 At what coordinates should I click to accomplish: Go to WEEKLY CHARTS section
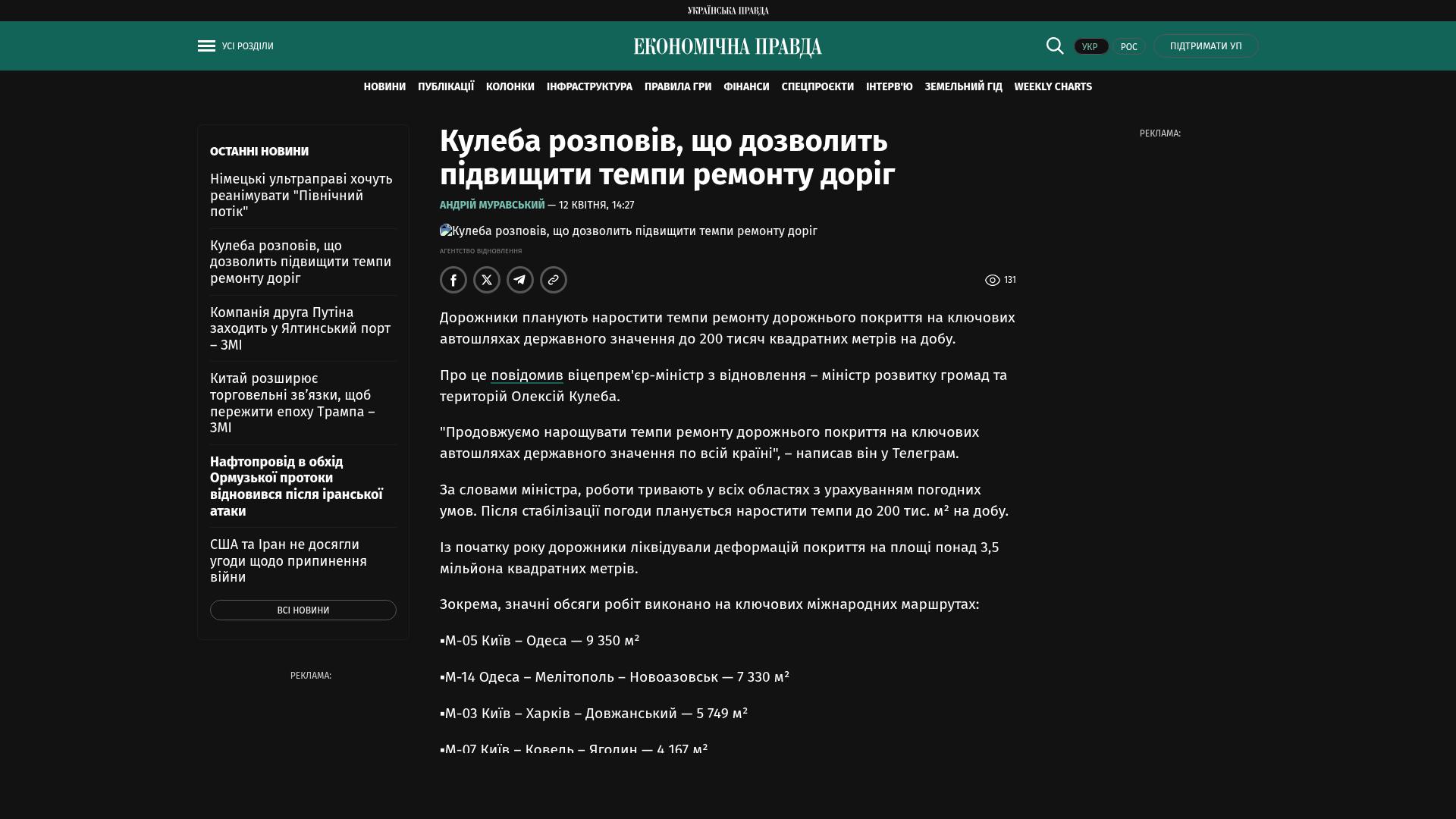pos(1053,87)
